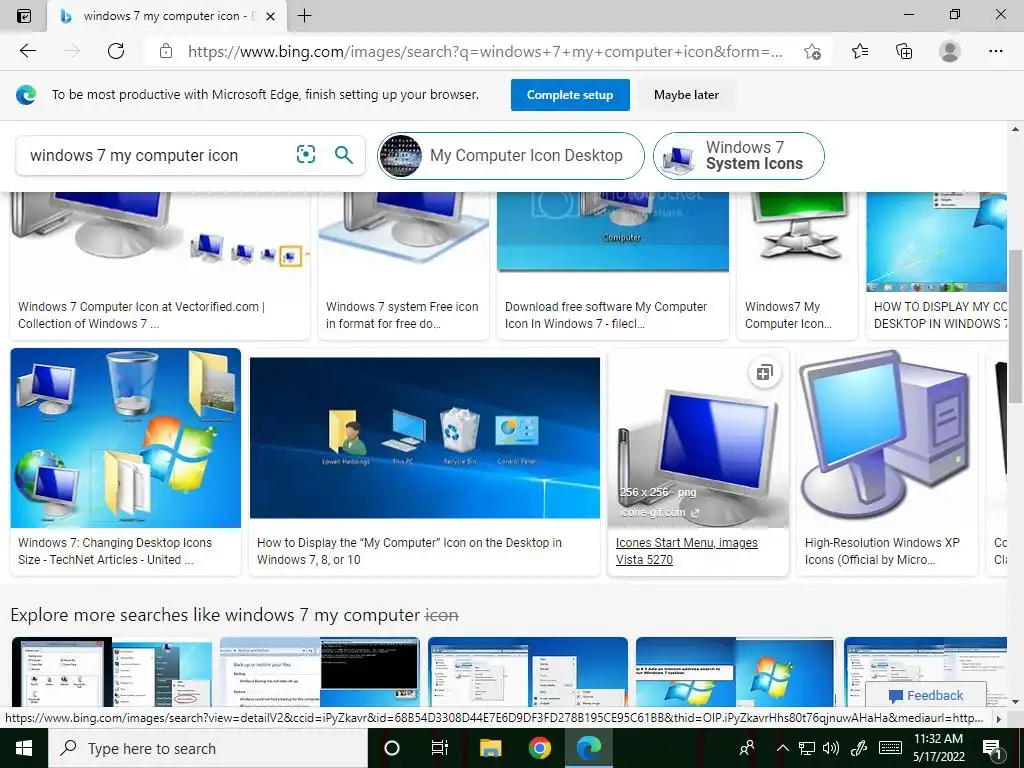This screenshot has width=1024, height=768.
Task: Click 'Explore more searches like windows 7' heading
Action: click(234, 615)
